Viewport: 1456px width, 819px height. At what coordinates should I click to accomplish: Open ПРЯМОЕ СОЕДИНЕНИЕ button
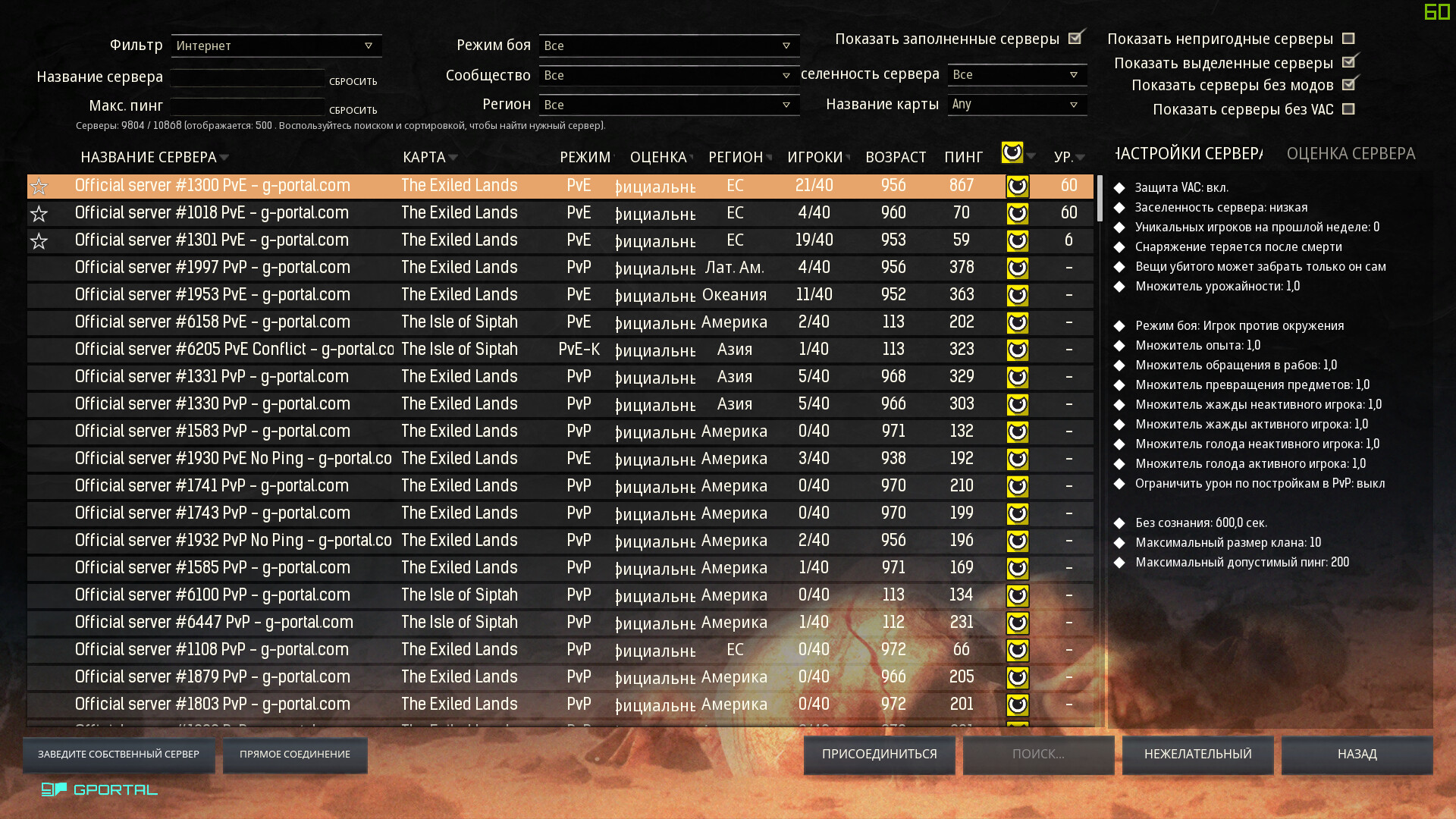[x=295, y=755]
